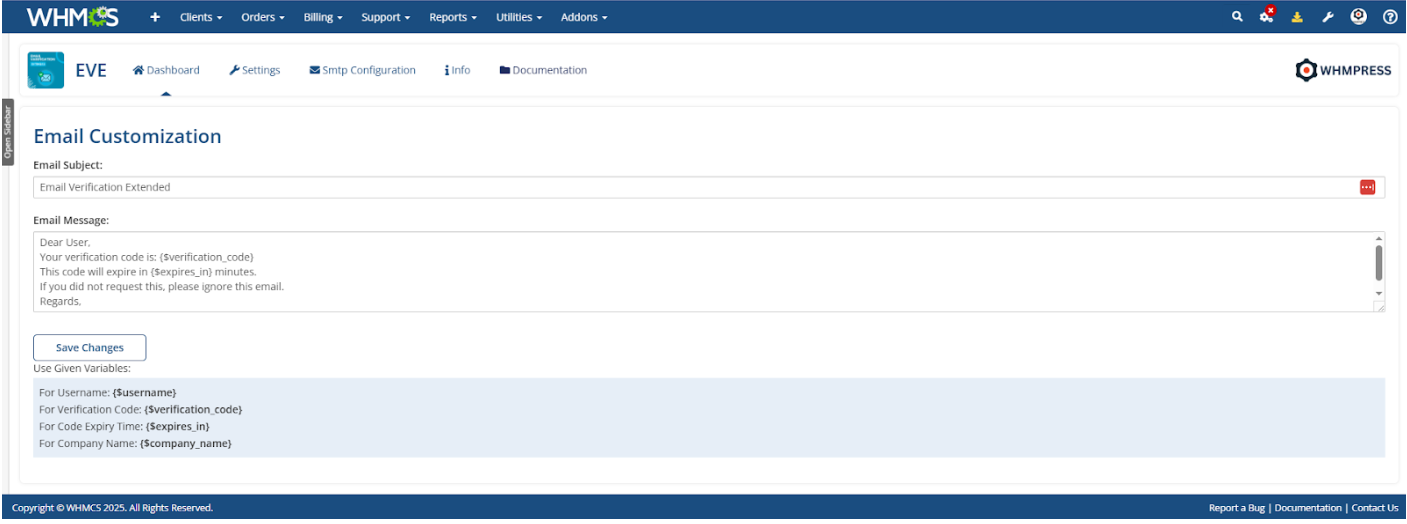This screenshot has width=1407, height=524.
Task: Click the search magnifier icon in top bar
Action: pos(1237,17)
